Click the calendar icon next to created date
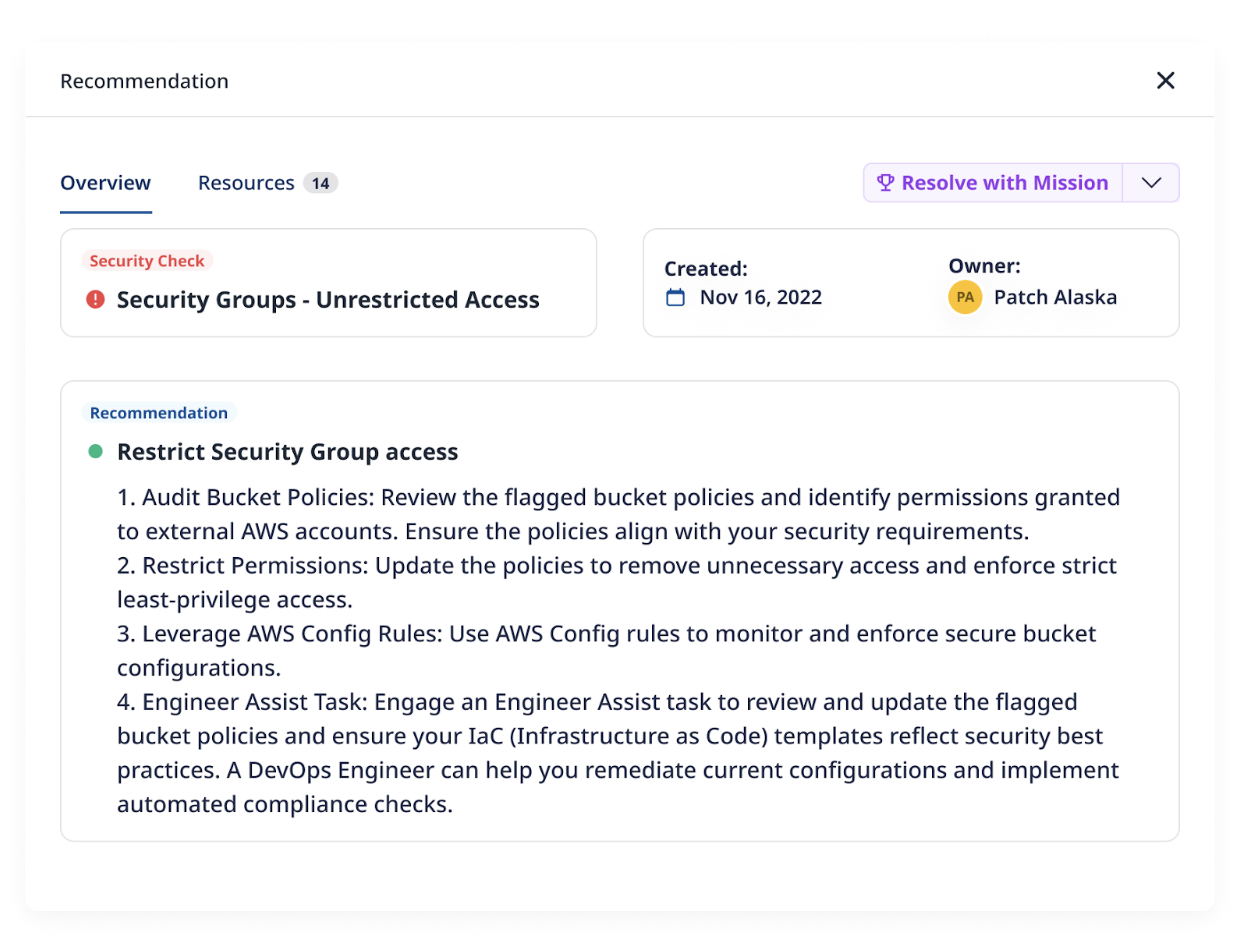 coord(676,297)
